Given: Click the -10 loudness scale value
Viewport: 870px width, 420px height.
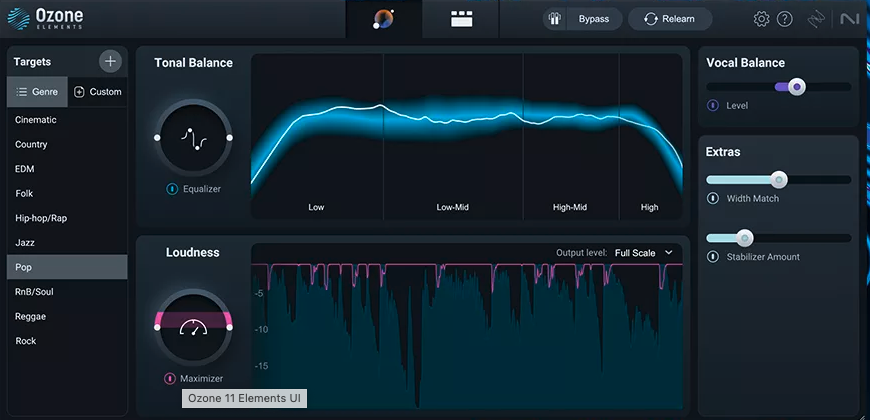Looking at the screenshot, I should point(261,330).
